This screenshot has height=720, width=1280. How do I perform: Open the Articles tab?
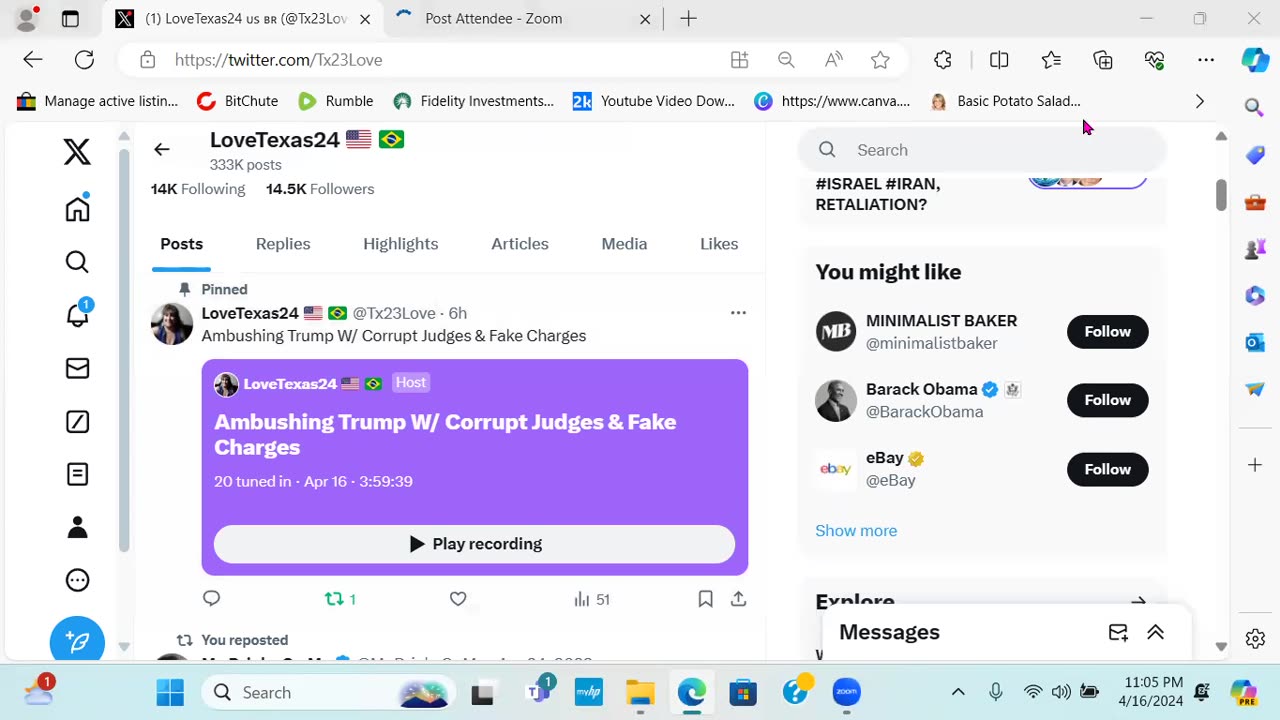[x=520, y=244]
